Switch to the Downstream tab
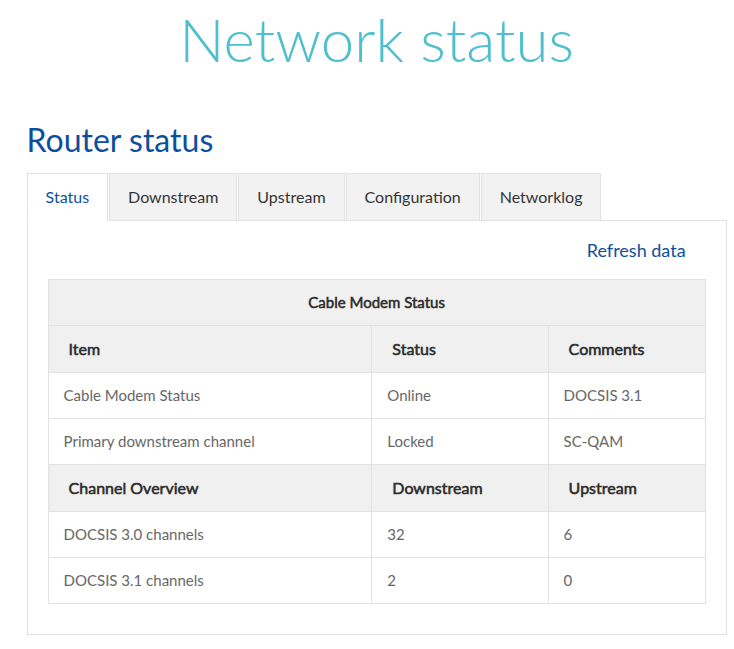The height and width of the screenshot is (649, 734). pyautogui.click(x=173, y=197)
